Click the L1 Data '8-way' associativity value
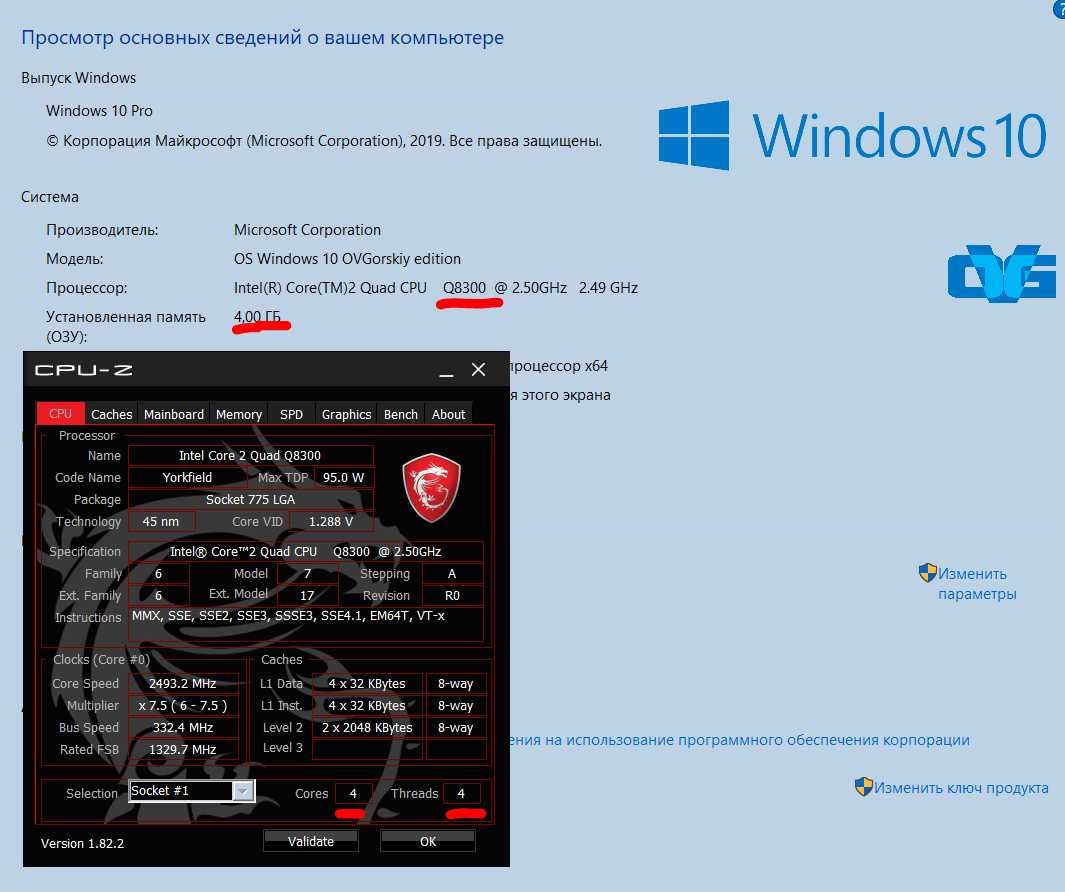The image size is (1065, 892). click(x=456, y=683)
